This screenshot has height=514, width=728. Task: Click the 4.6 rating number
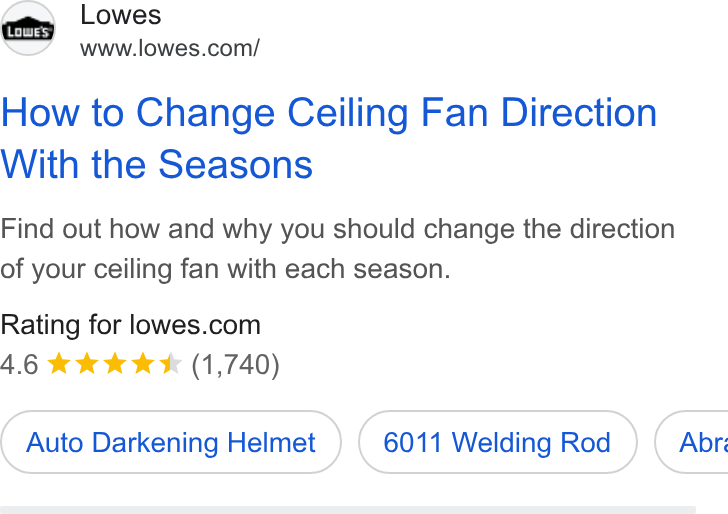19,364
